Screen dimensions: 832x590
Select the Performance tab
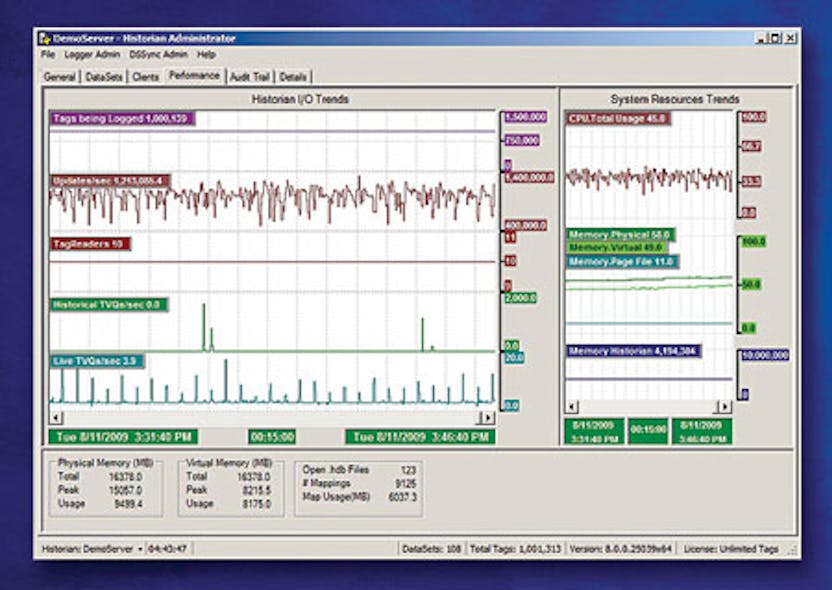coord(194,76)
